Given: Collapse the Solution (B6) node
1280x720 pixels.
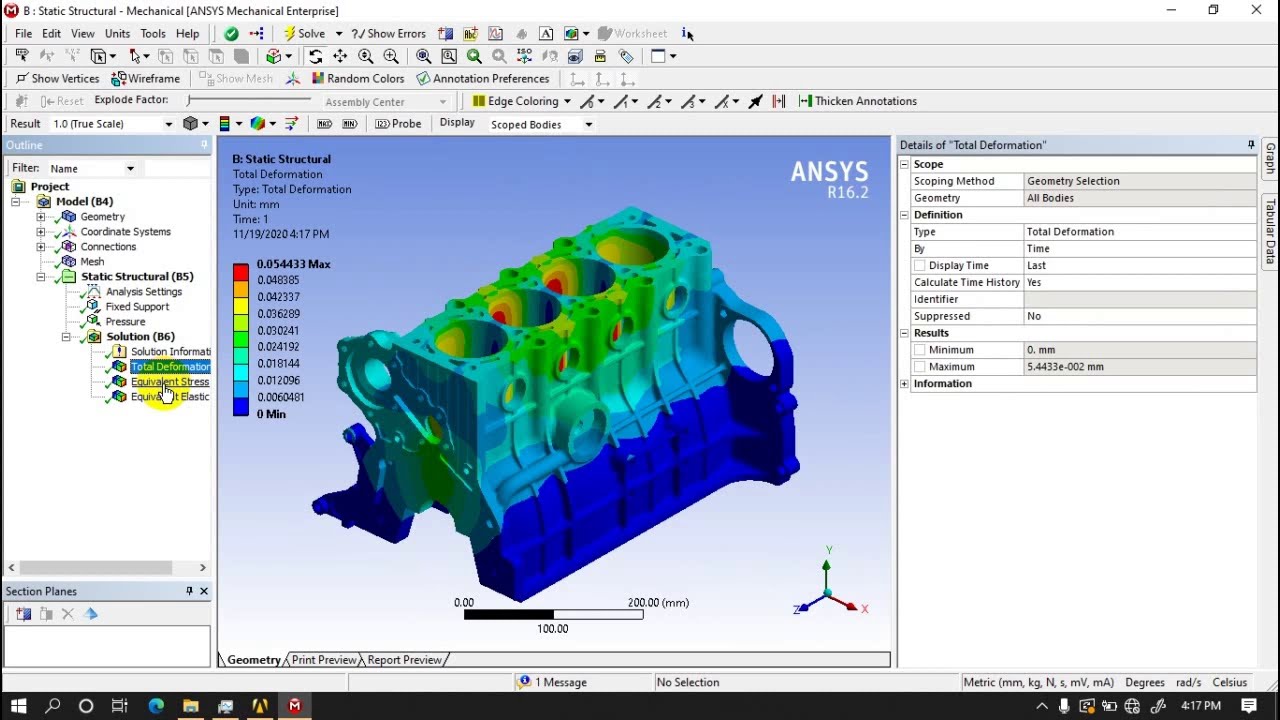Looking at the screenshot, I should click(x=66, y=336).
